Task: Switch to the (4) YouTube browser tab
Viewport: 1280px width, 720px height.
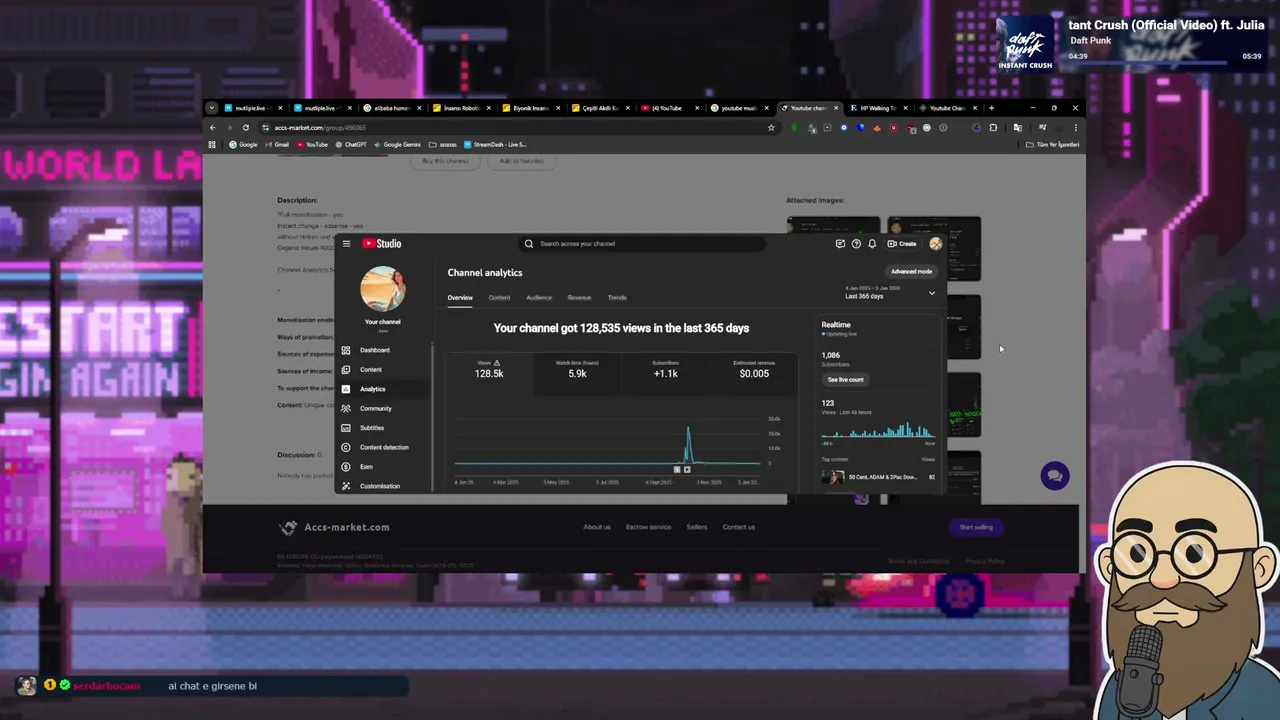Action: [x=667, y=108]
